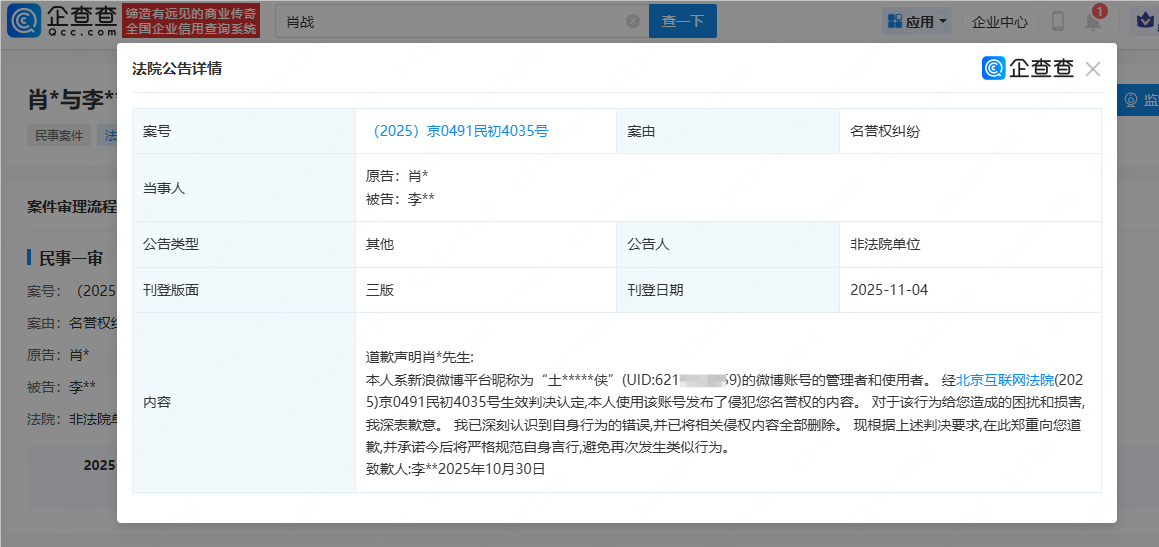Viewport: 1159px width, 547px height.
Task: Click the blue monitoring button behind the dialog
Action: pyautogui.click(x=1138, y=100)
